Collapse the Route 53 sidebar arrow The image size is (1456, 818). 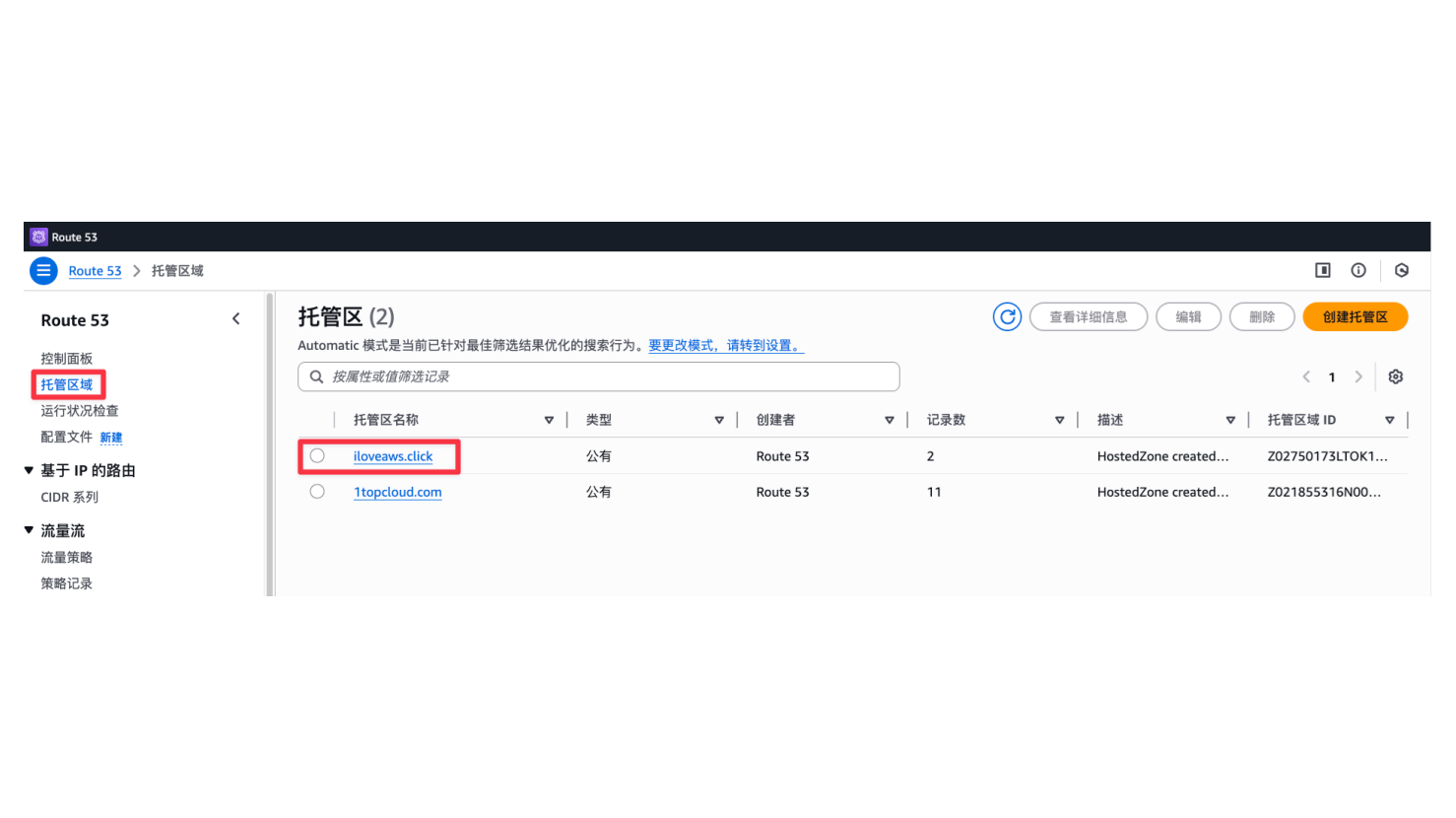coord(236,318)
